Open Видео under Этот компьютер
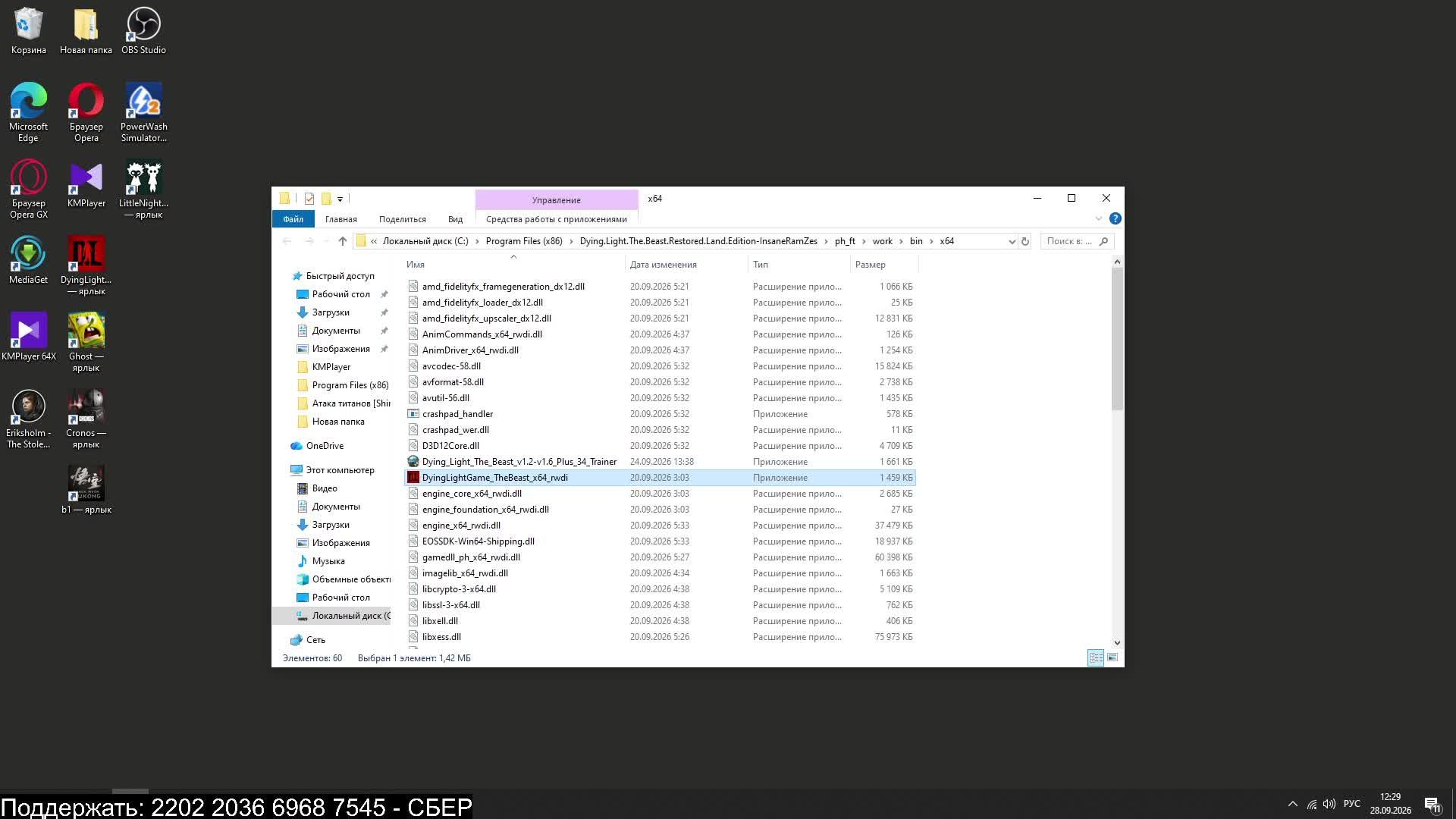 pos(325,488)
